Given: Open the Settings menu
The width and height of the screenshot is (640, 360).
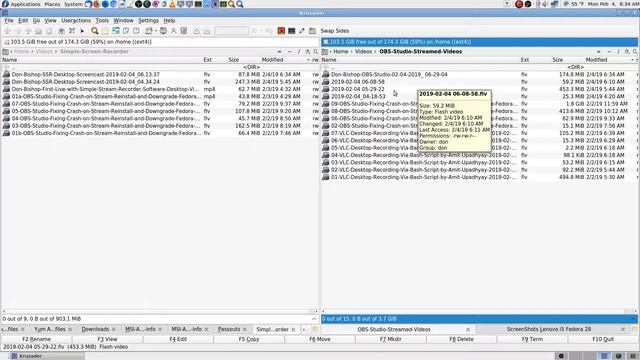Looking at the screenshot, I should tap(148, 20).
